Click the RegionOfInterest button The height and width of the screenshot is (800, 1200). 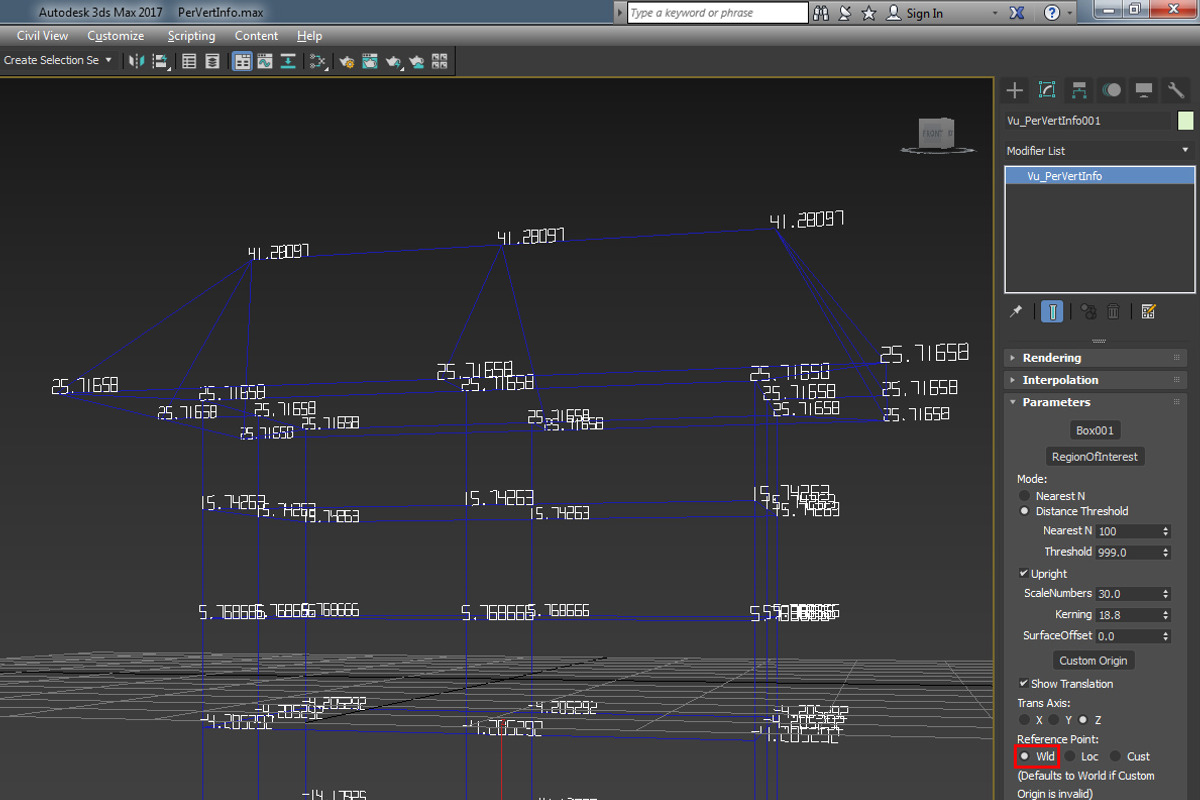point(1096,457)
